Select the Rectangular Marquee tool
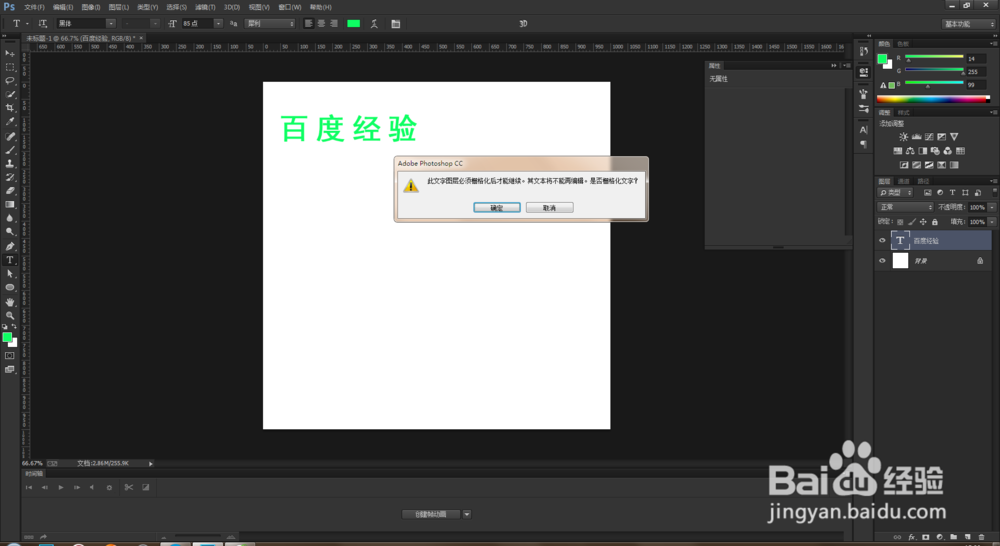1000x546 pixels. coord(10,67)
